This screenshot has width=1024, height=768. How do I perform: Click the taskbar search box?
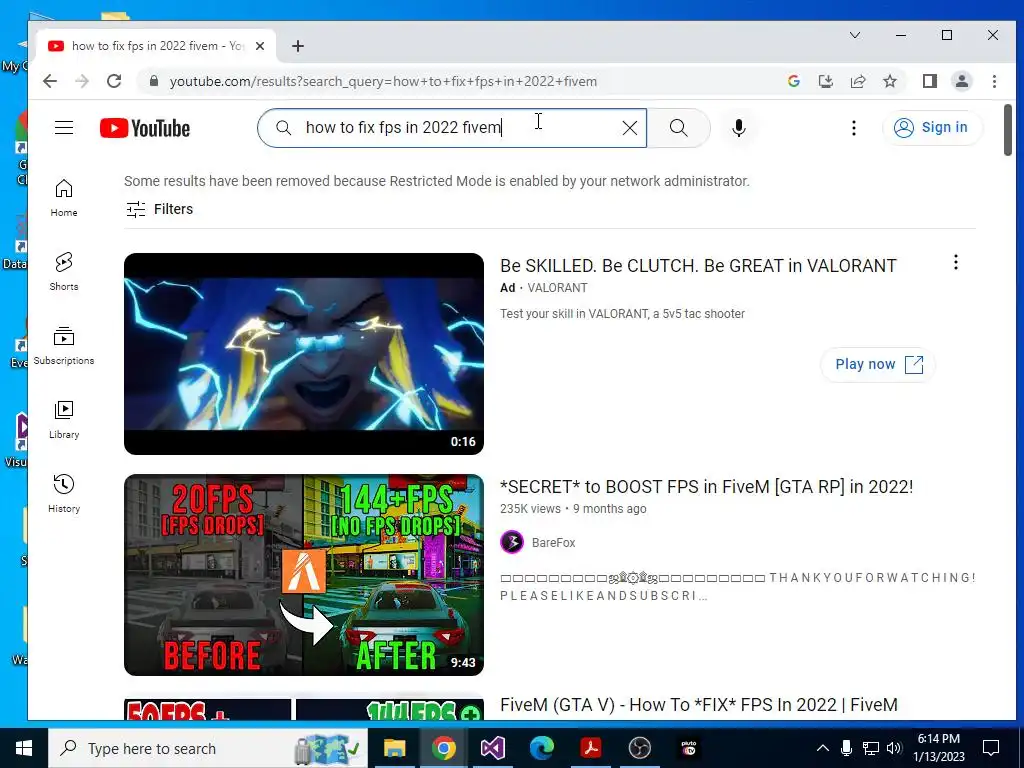tap(208, 748)
